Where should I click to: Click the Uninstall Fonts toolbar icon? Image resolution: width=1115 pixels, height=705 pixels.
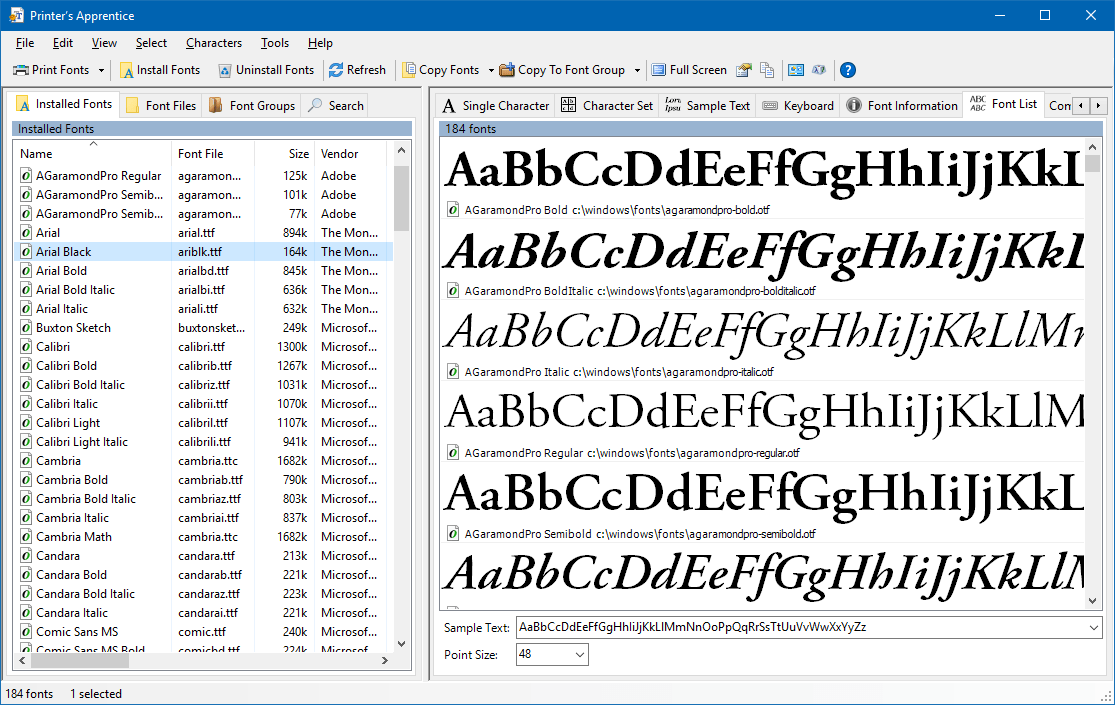[x=226, y=70]
